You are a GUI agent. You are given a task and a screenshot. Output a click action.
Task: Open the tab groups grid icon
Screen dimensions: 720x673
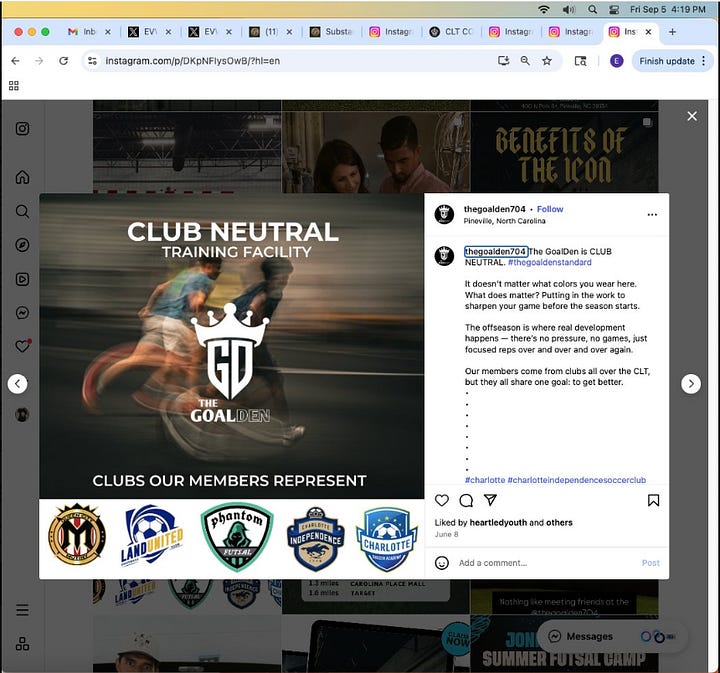(14, 86)
